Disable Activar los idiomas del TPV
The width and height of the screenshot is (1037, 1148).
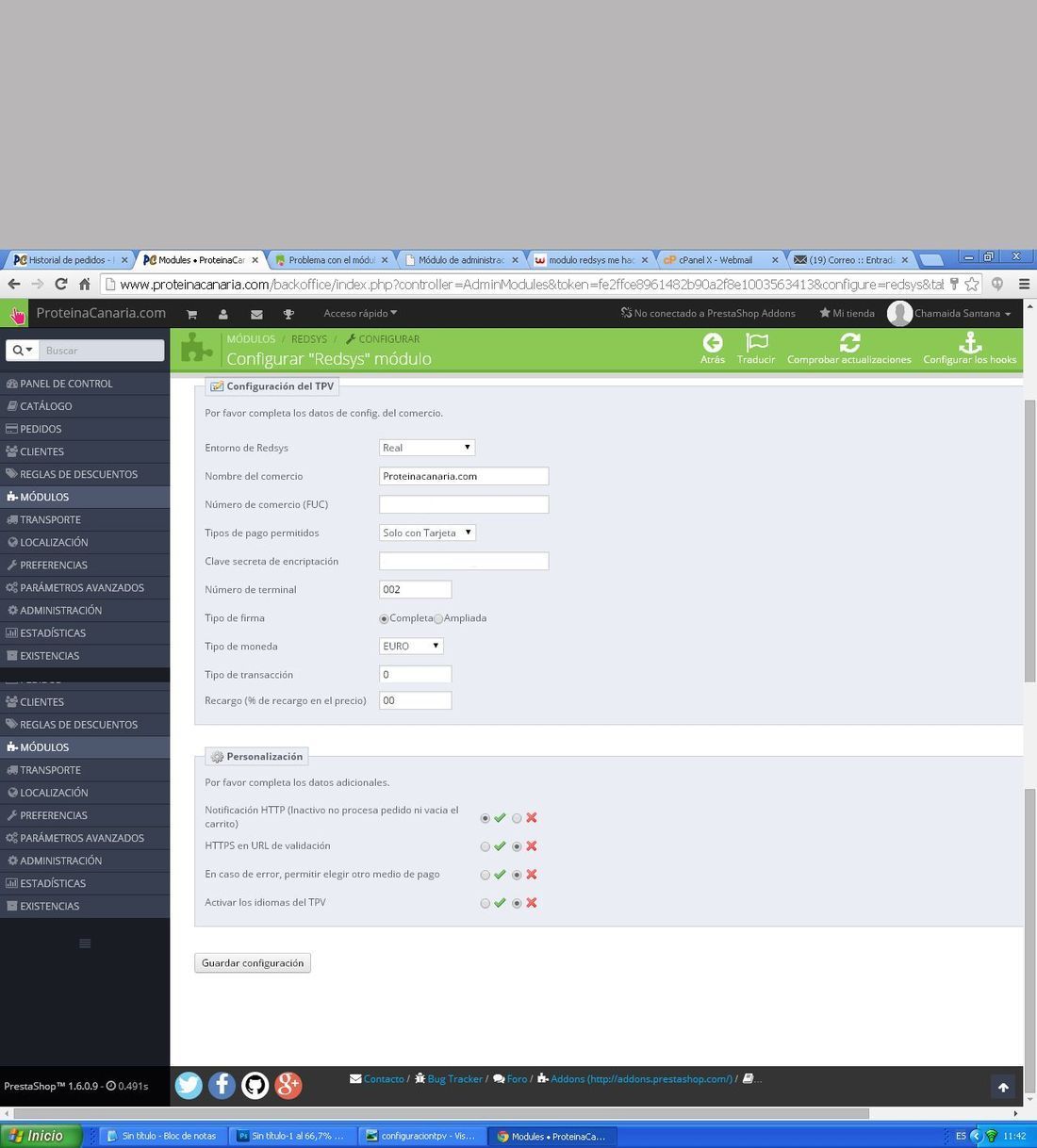point(517,903)
